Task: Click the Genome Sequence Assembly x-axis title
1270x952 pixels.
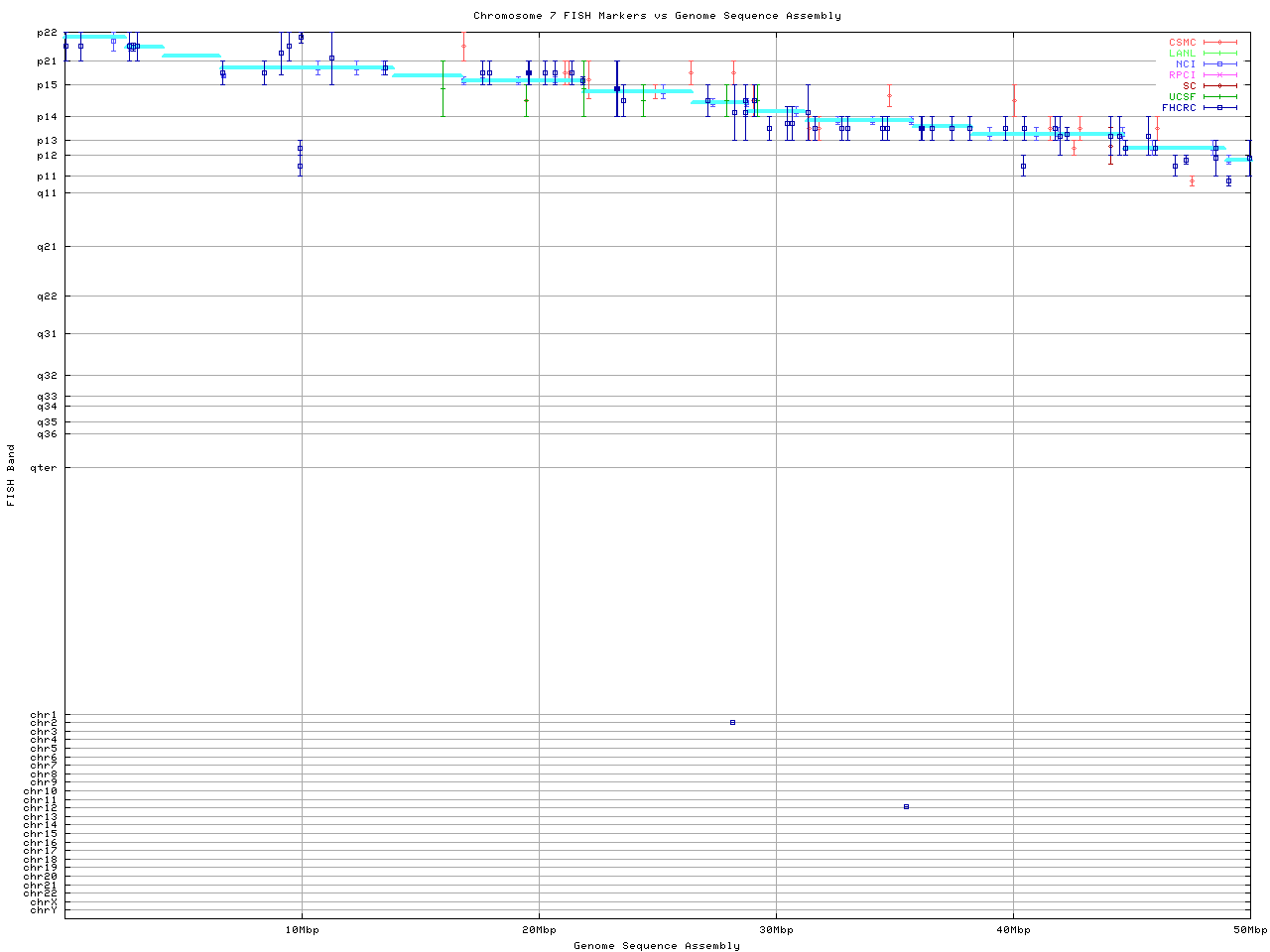Action: (x=657, y=946)
